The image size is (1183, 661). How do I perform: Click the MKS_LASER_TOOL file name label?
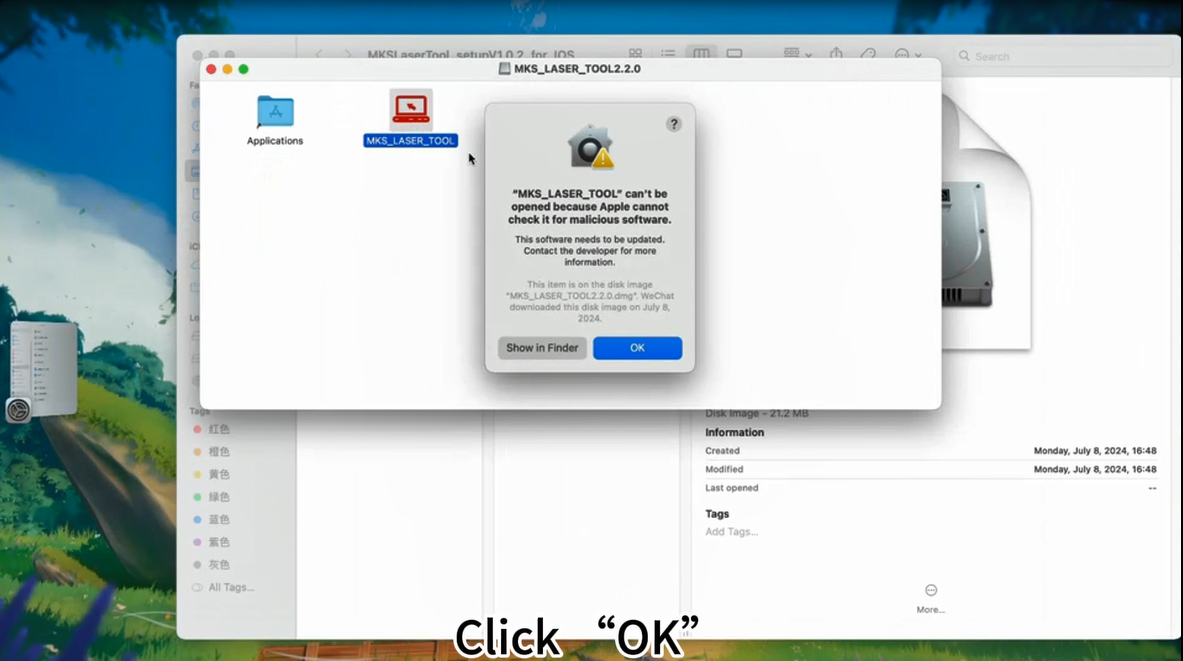(x=410, y=141)
